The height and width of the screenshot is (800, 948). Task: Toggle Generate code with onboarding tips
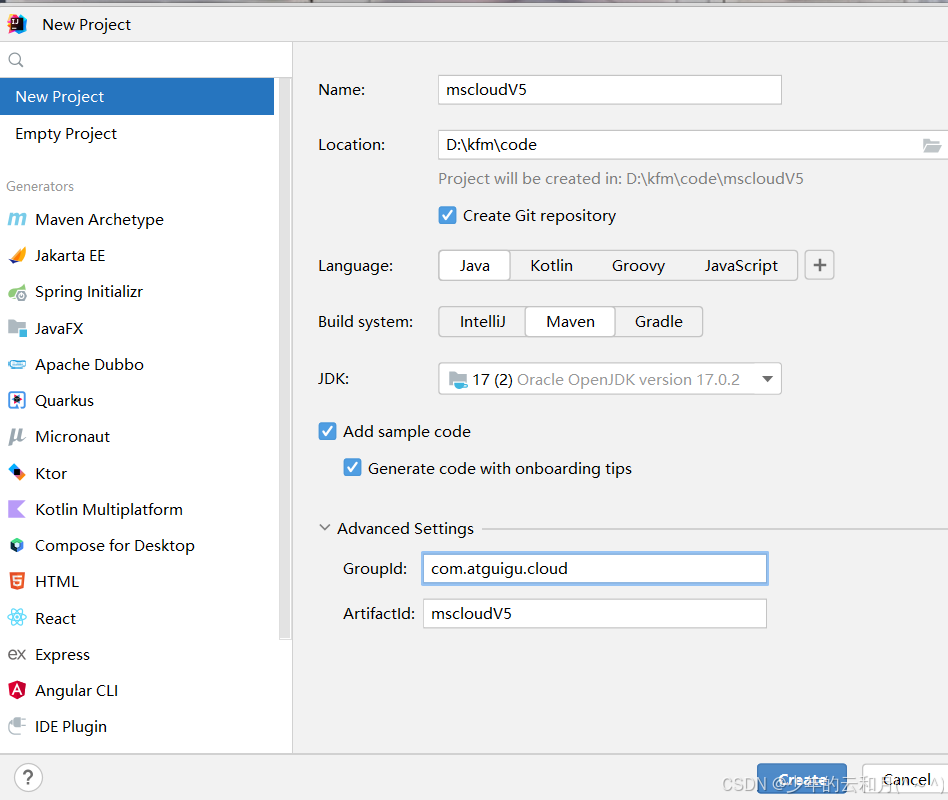352,468
